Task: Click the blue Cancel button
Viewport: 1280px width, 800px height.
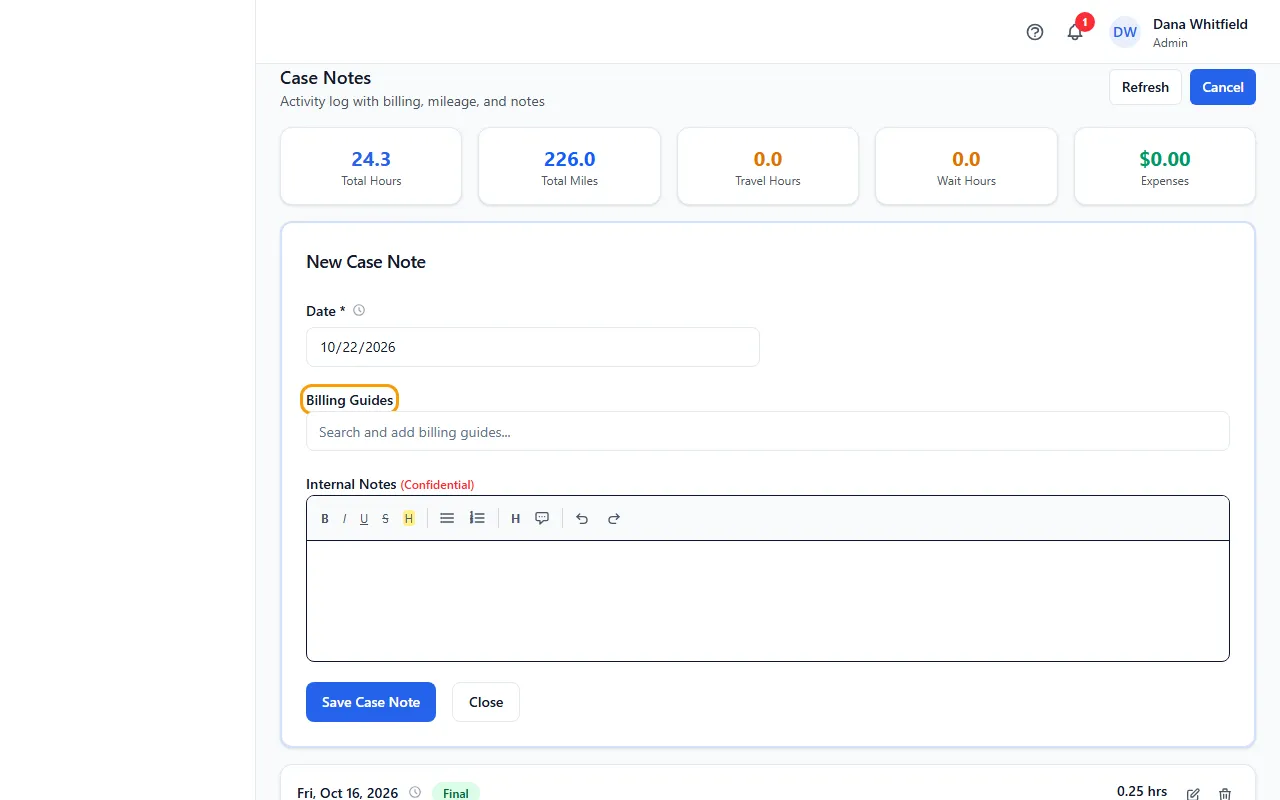Action: 1222,87
